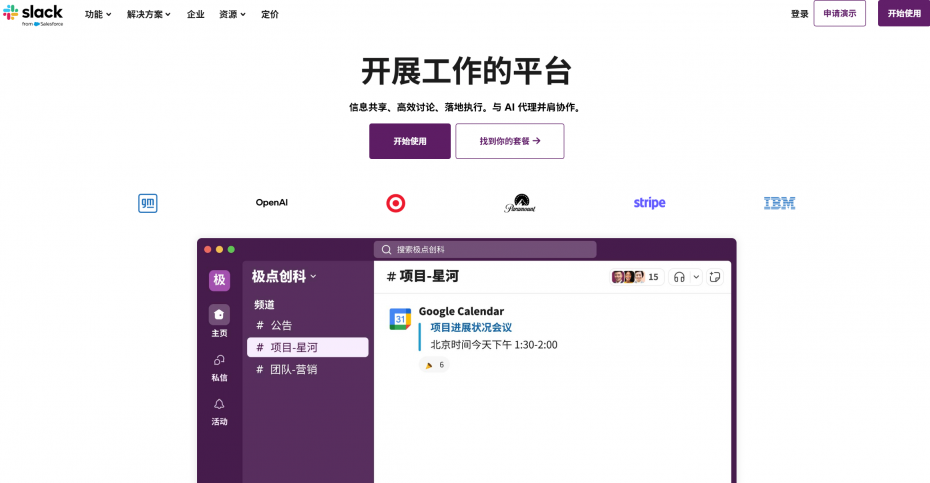Click the Google Calendar app icon
This screenshot has width=930, height=483.
coord(400,319)
